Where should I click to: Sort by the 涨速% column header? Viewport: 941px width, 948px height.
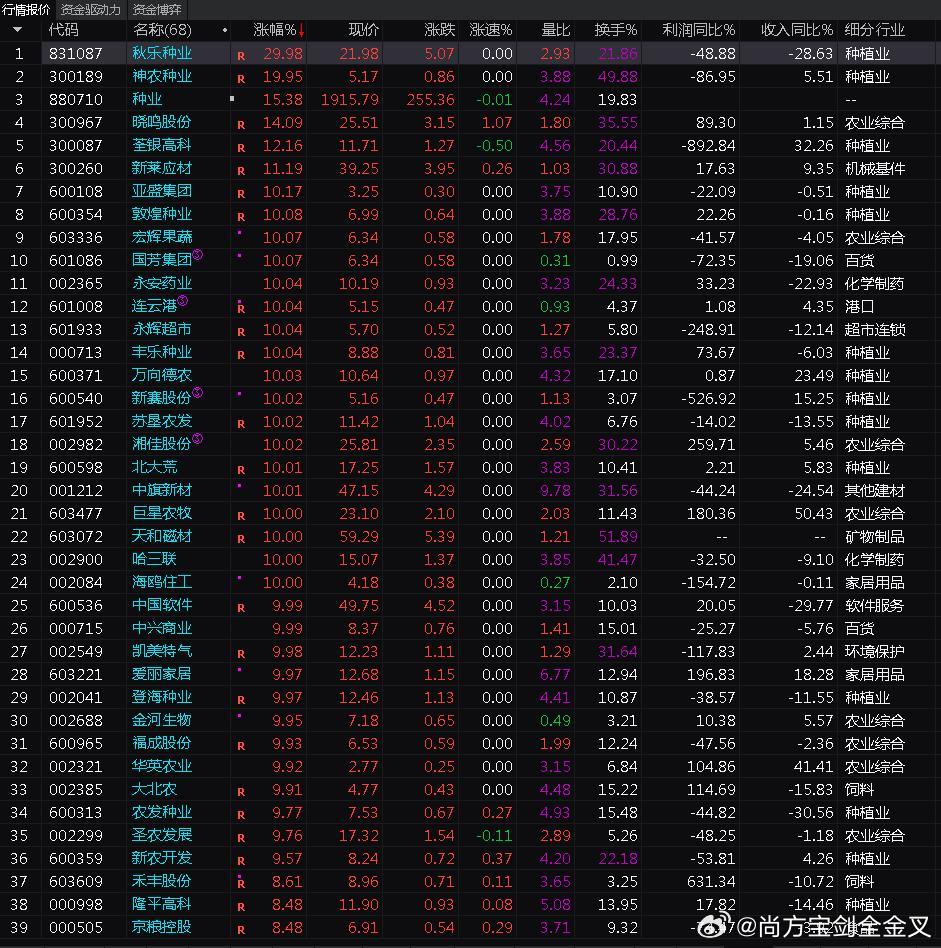tap(490, 30)
